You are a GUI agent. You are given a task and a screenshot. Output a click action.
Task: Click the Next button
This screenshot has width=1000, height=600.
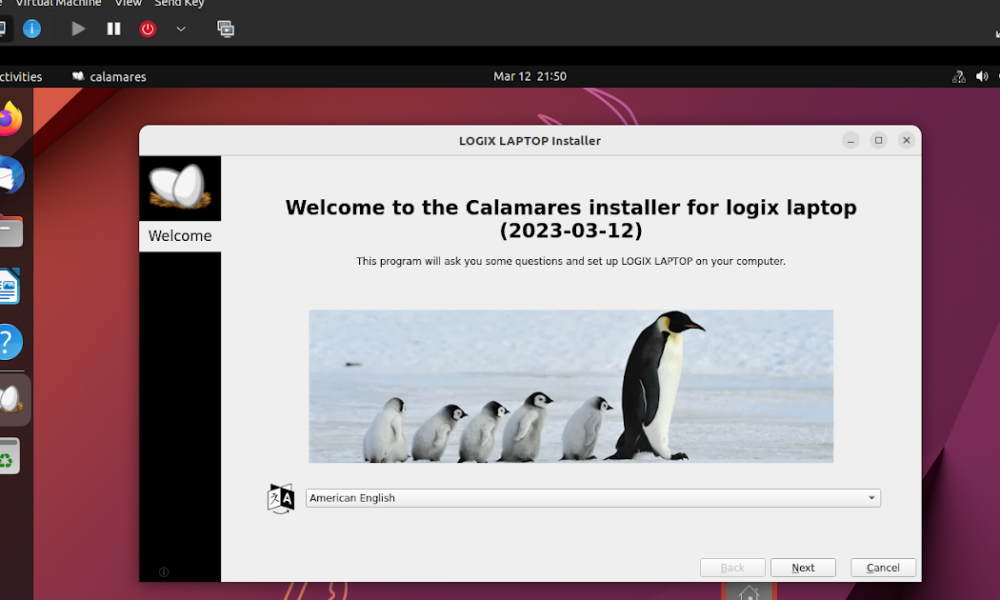pos(803,567)
